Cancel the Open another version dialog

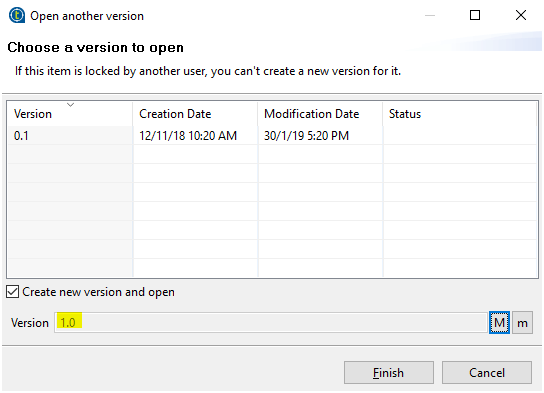pyautogui.click(x=487, y=373)
